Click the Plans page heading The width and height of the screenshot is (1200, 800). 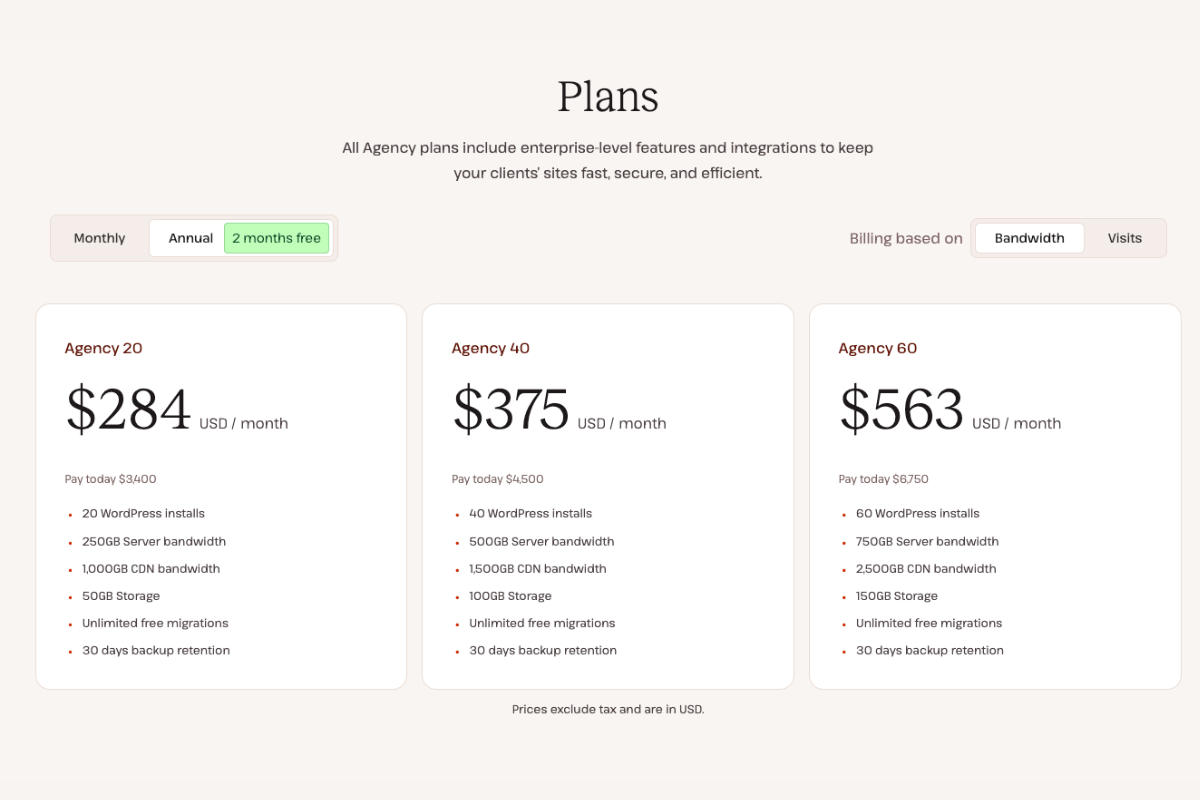(608, 97)
